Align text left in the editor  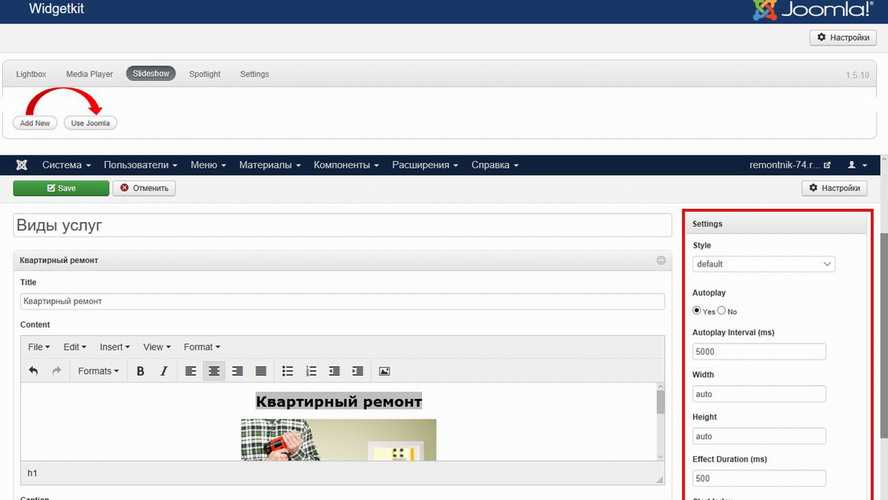tap(190, 371)
